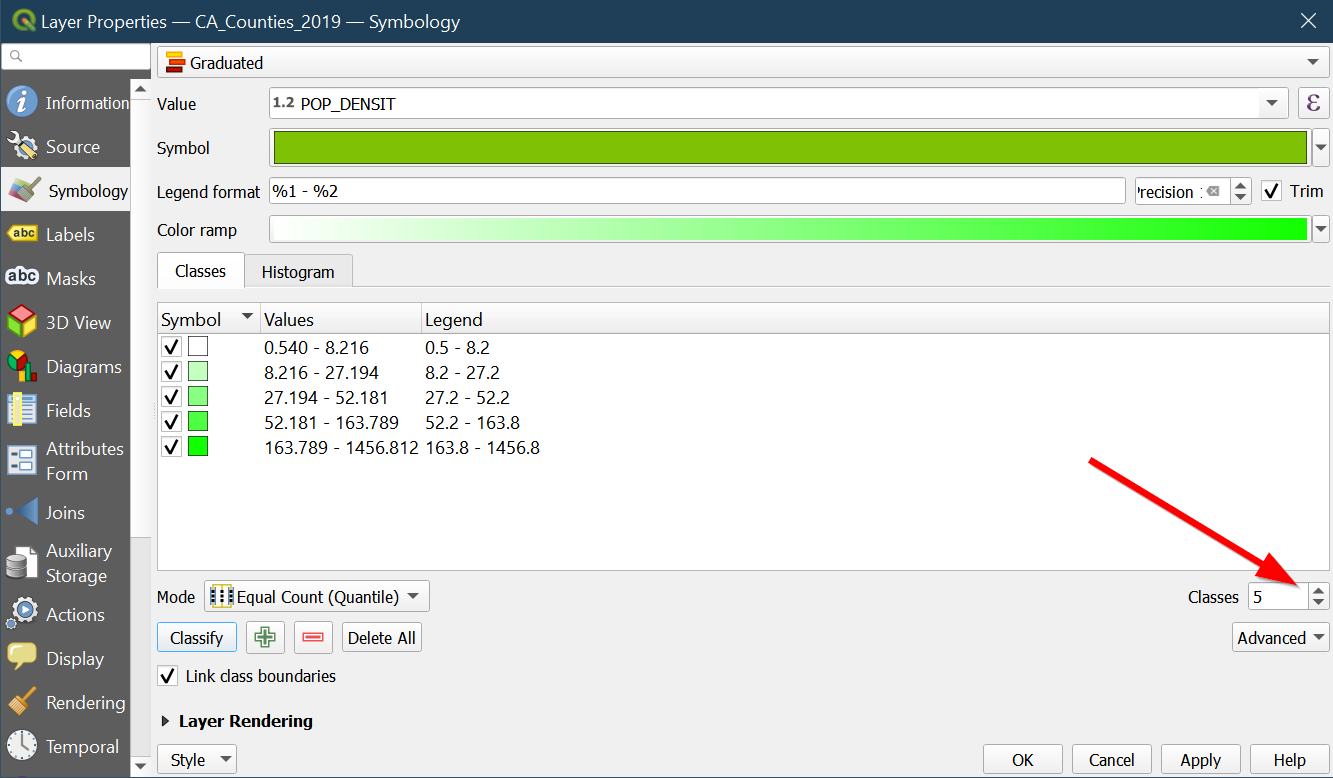Uncheck the Trim checkbox
This screenshot has width=1333, height=778.
(x=1271, y=191)
